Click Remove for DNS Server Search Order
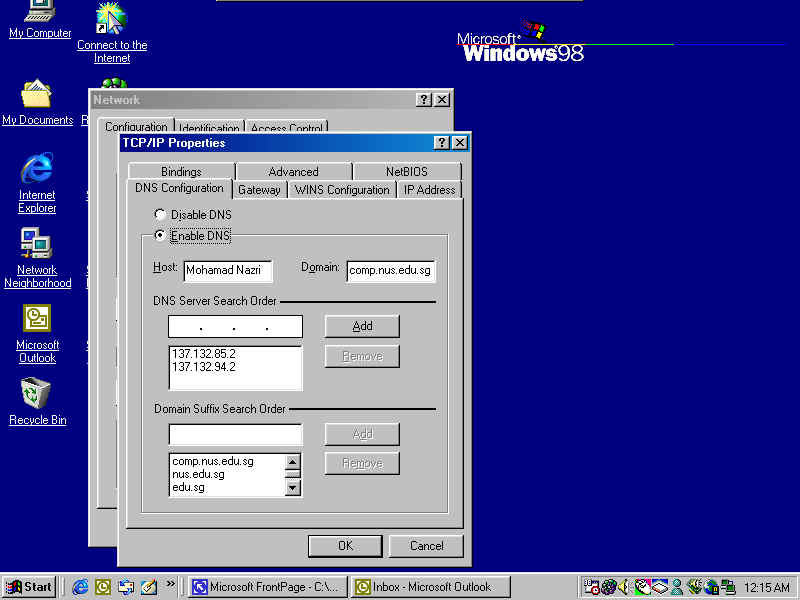The width and height of the screenshot is (800, 600). click(x=362, y=356)
